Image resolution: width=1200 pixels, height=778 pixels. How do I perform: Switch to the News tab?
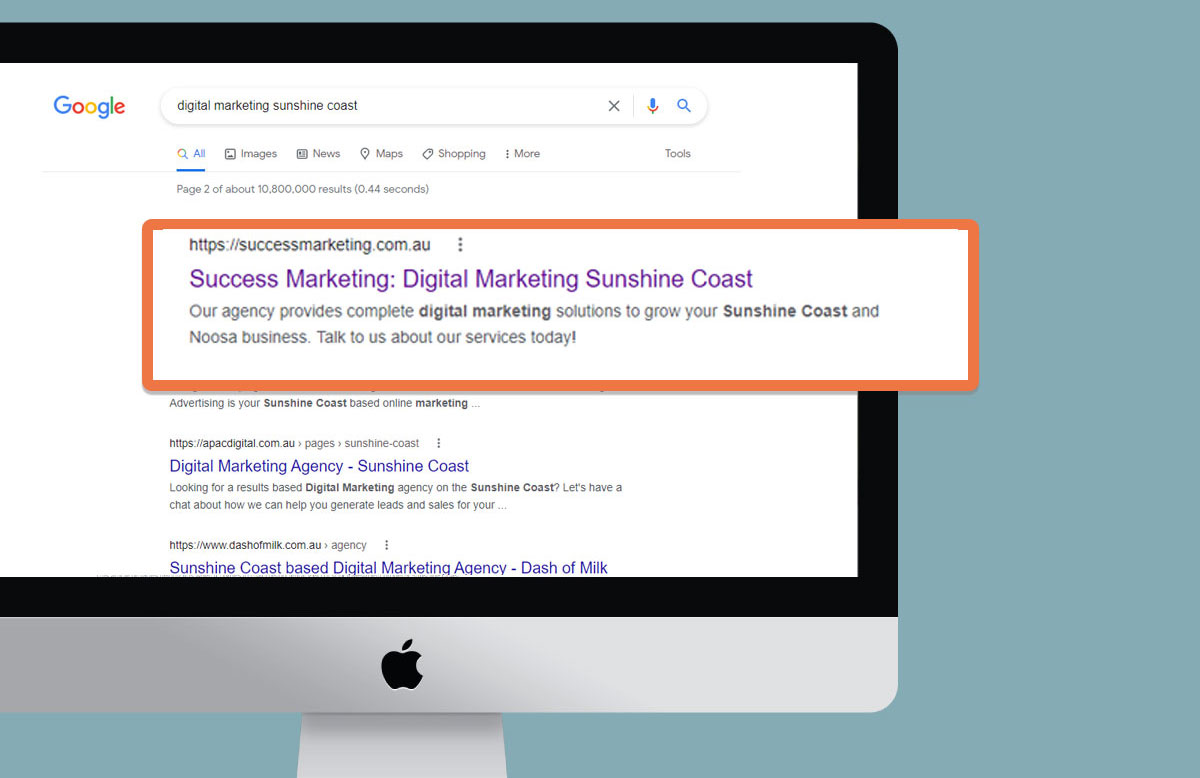pos(319,154)
